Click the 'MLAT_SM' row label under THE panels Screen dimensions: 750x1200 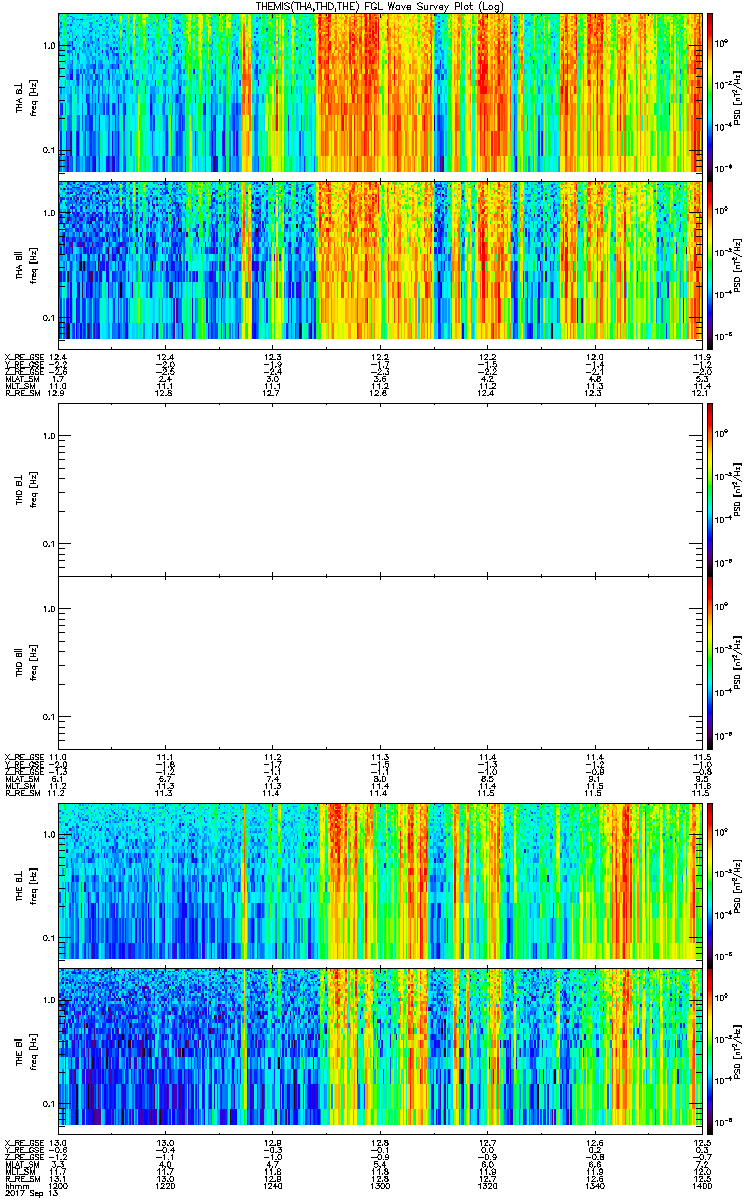click(21, 1165)
